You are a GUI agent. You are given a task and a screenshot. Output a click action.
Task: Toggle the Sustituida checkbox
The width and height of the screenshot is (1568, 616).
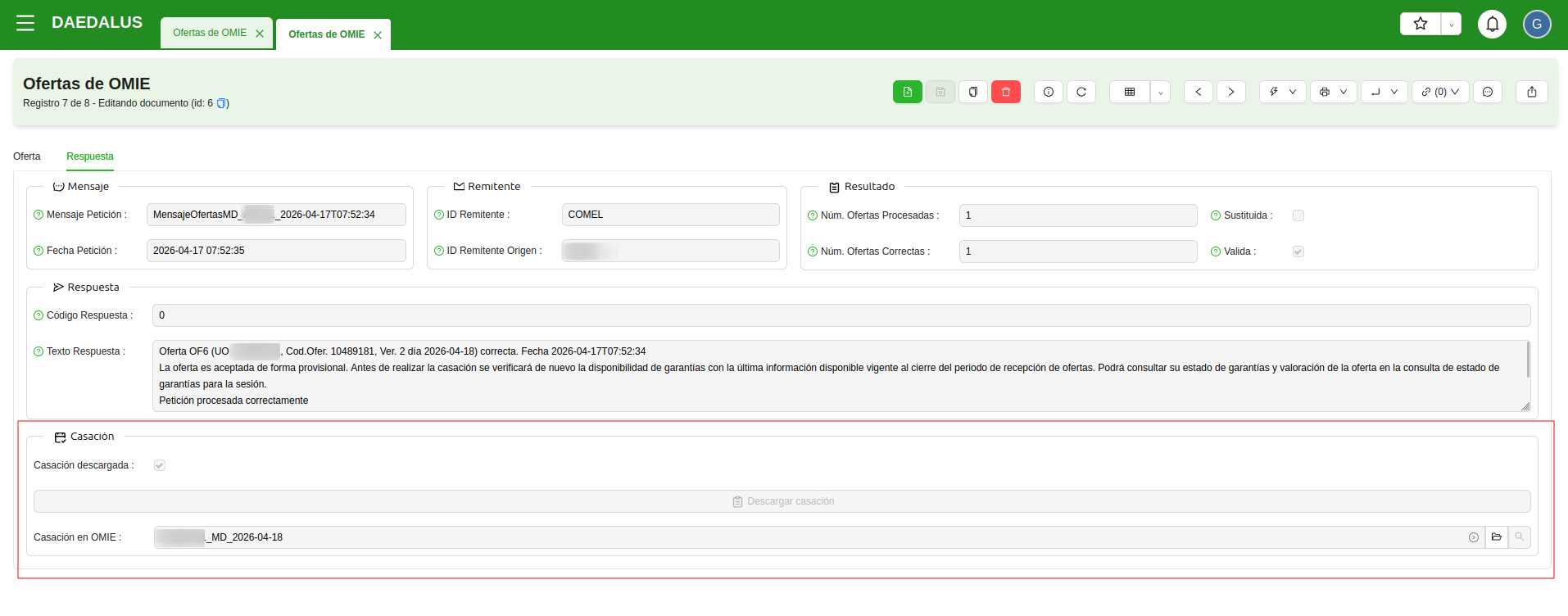[1298, 215]
